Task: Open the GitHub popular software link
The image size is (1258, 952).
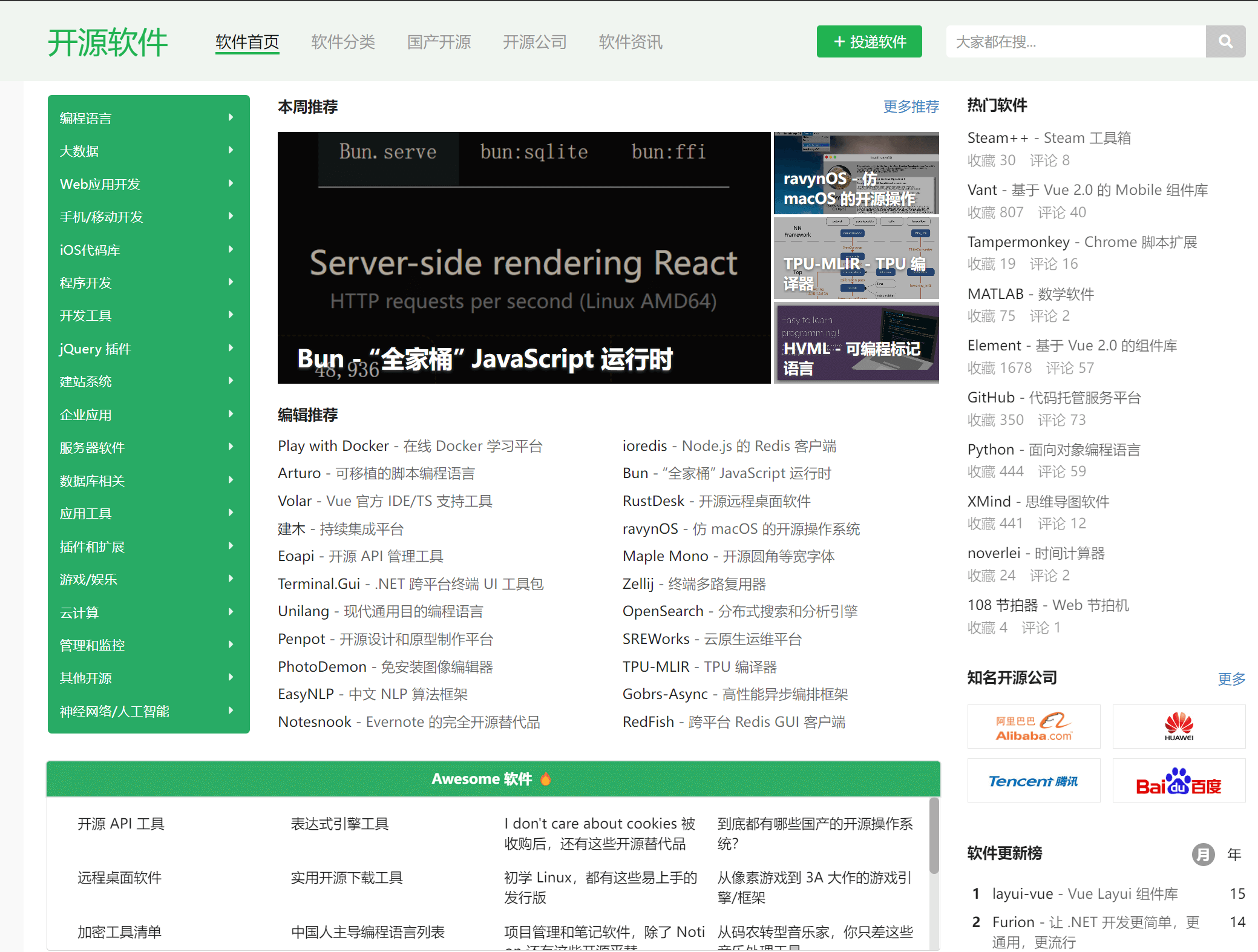Action: (x=1054, y=398)
